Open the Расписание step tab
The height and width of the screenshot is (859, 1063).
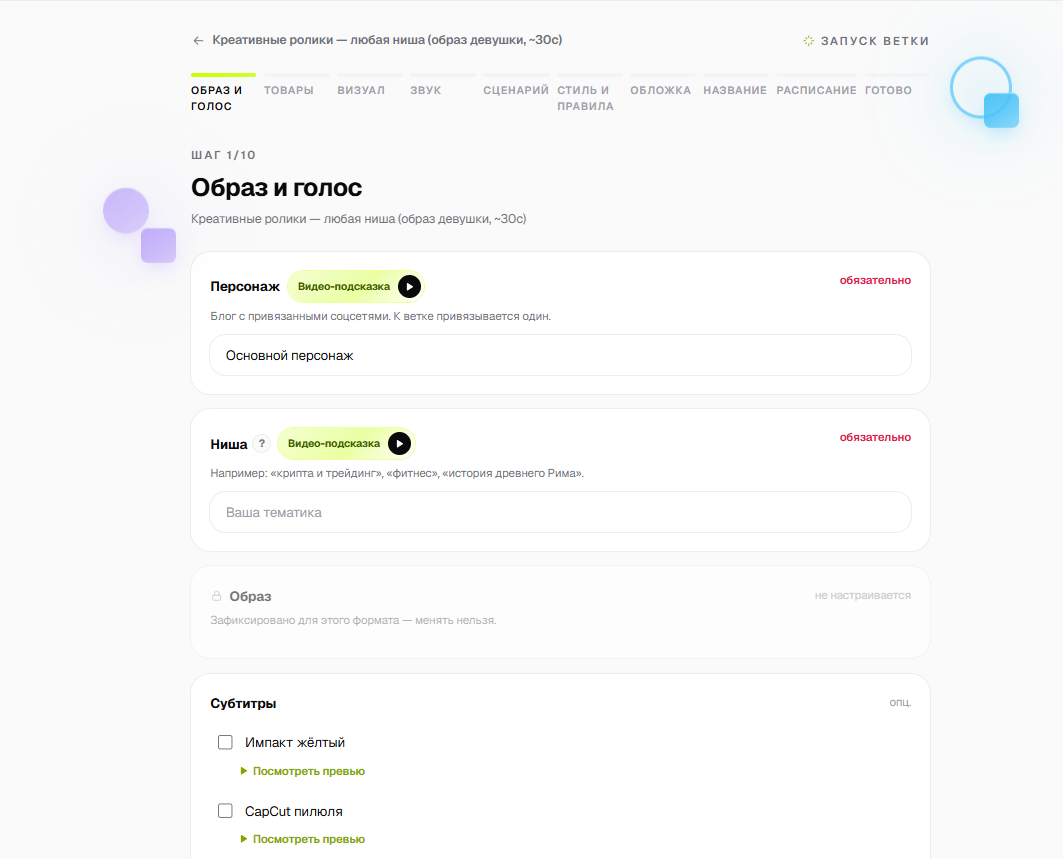click(816, 90)
